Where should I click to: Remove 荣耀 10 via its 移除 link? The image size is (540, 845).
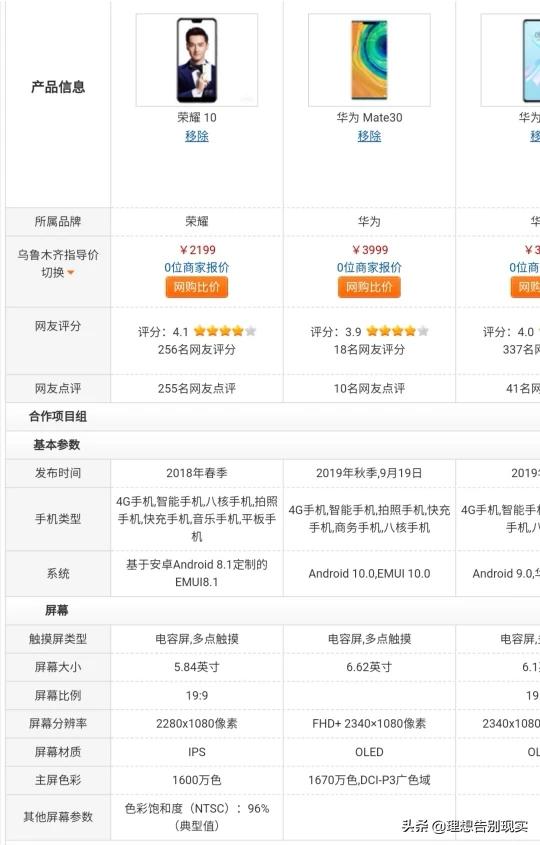[197, 136]
